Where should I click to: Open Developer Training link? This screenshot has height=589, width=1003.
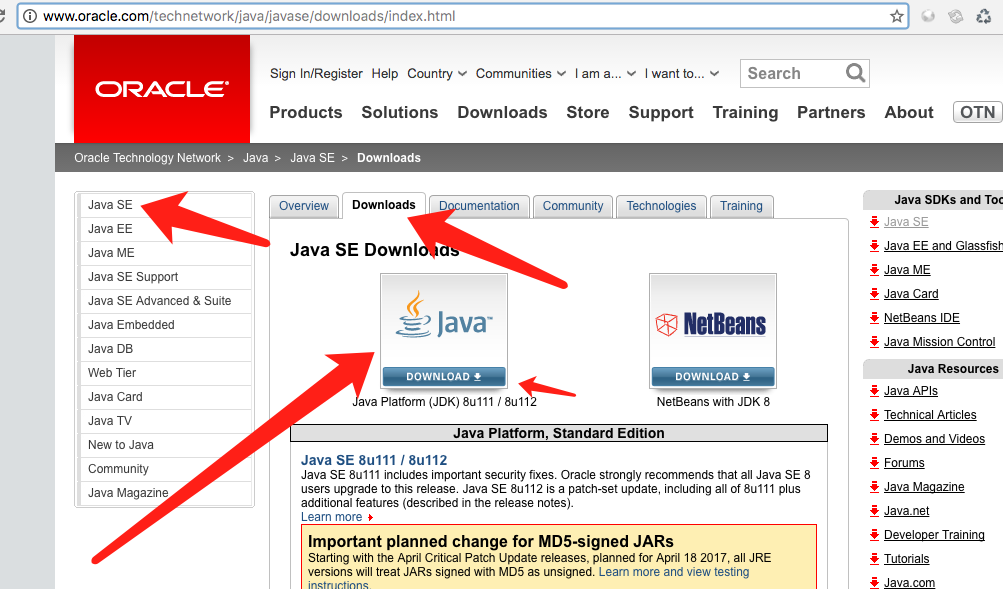[x=935, y=535]
